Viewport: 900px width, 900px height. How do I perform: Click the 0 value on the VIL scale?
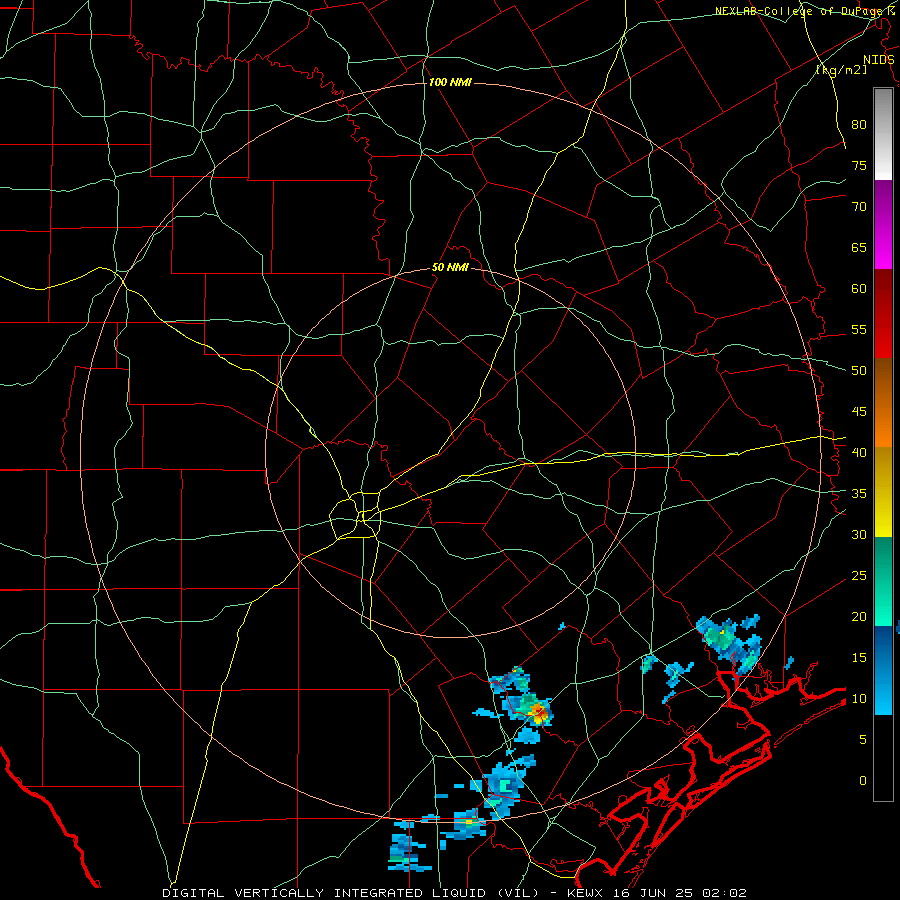863,781
